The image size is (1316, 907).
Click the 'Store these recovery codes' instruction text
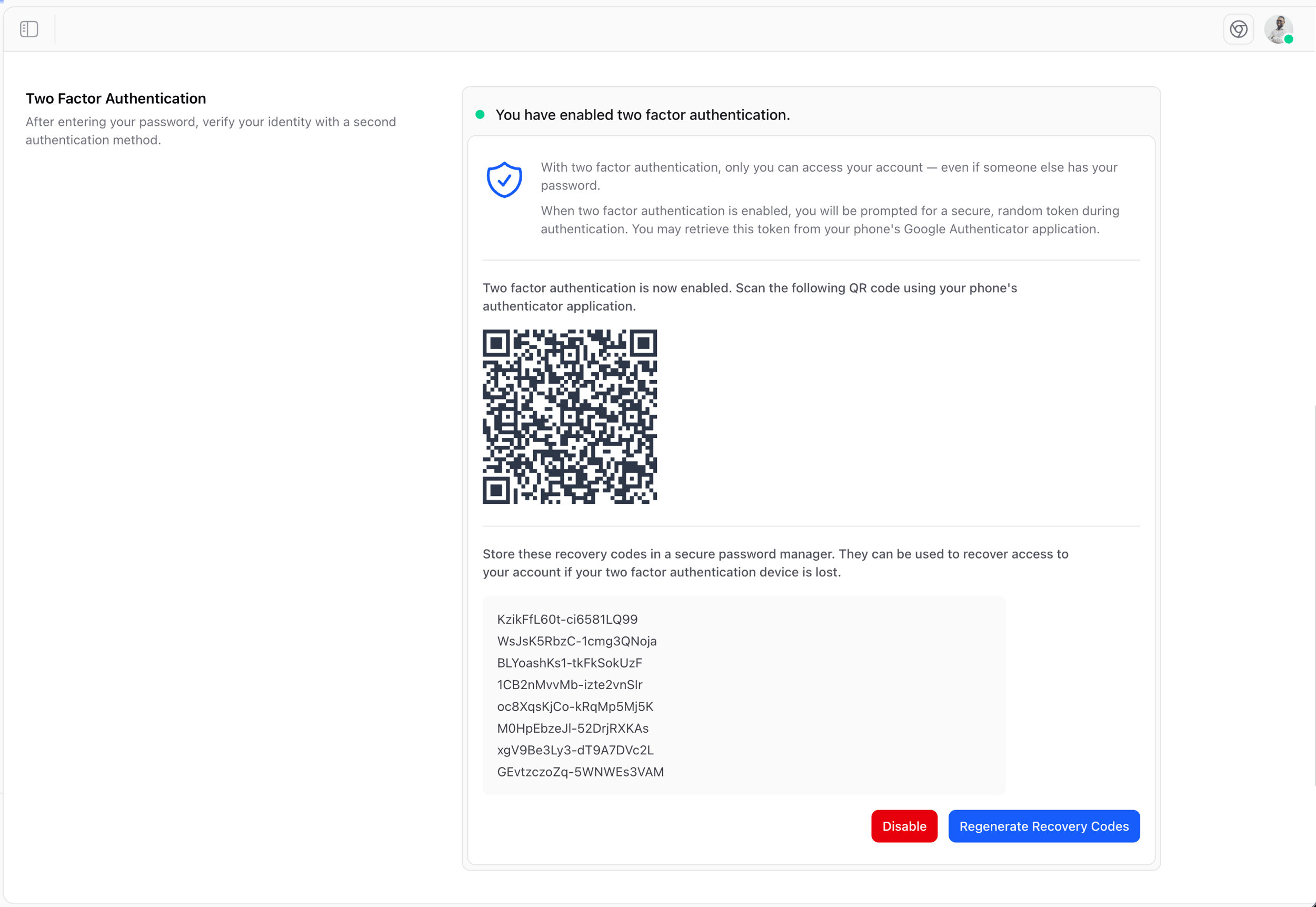pyautogui.click(x=775, y=563)
